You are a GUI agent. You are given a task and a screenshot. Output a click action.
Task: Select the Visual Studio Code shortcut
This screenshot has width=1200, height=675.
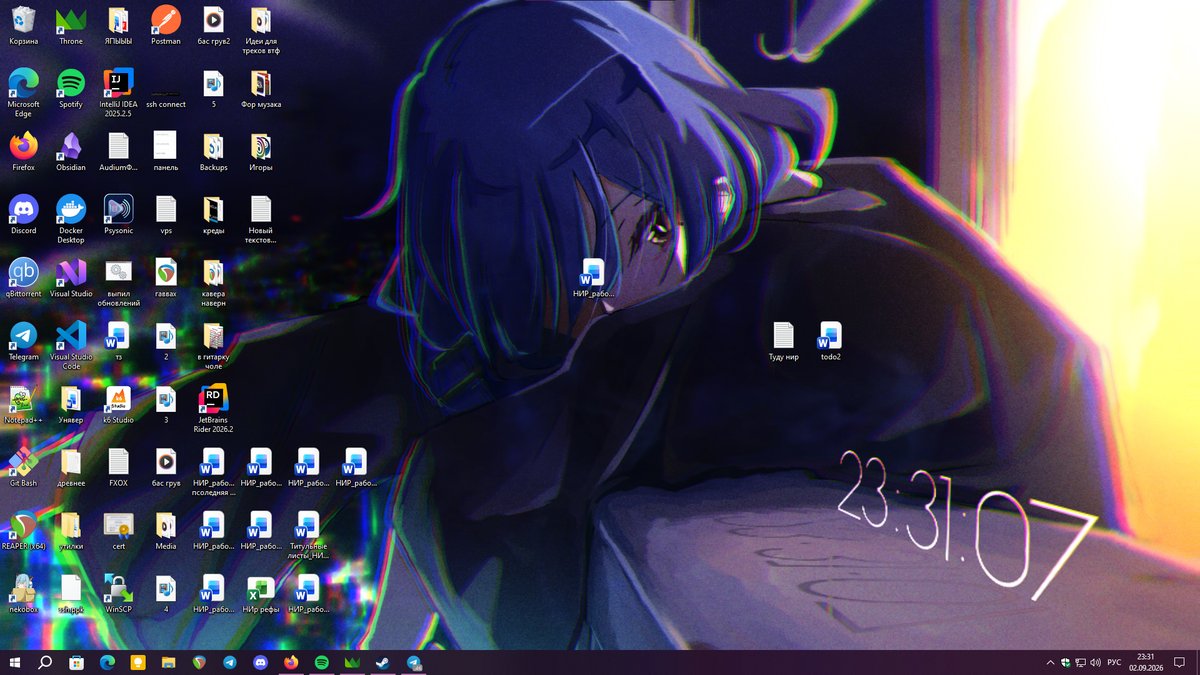71,346
